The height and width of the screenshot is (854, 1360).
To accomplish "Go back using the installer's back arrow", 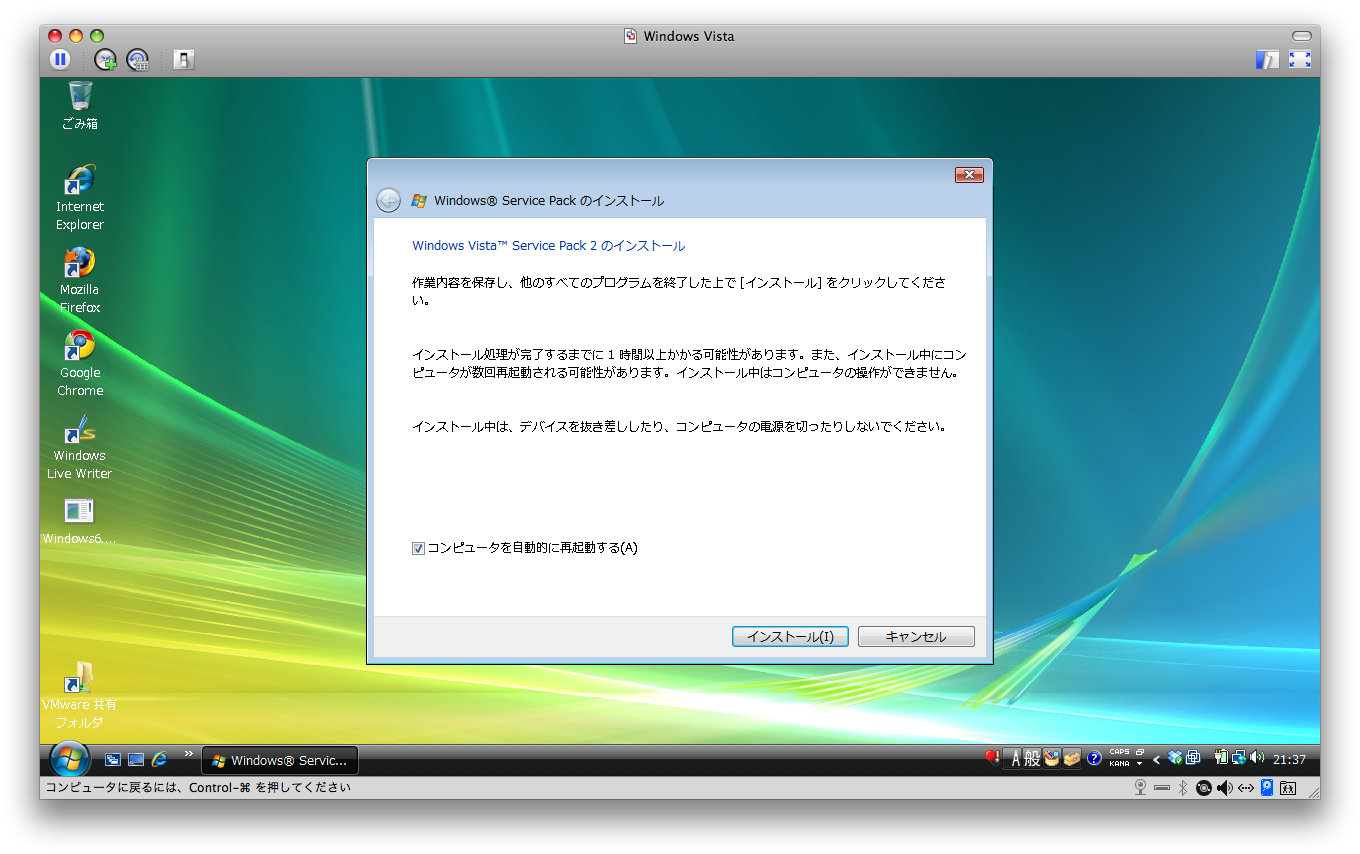I will coord(388,200).
